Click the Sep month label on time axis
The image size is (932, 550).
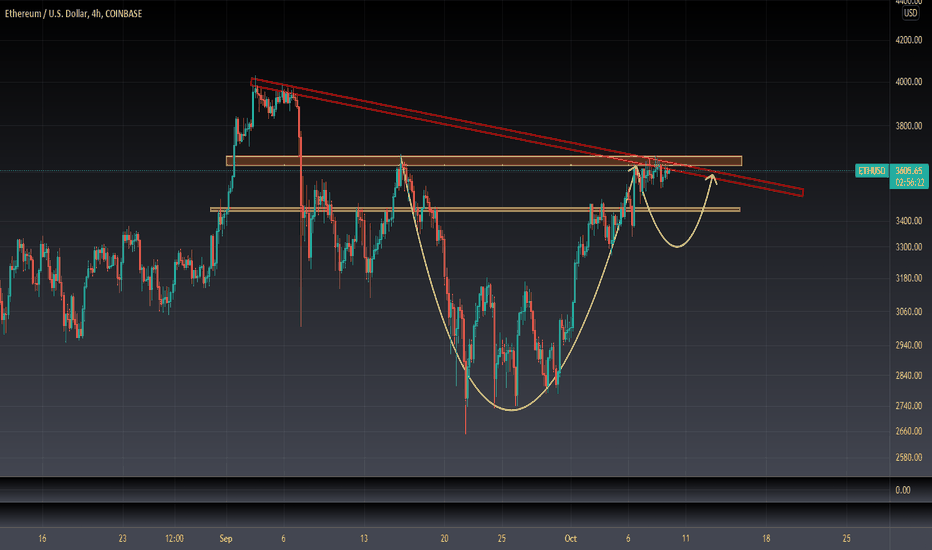(x=226, y=539)
